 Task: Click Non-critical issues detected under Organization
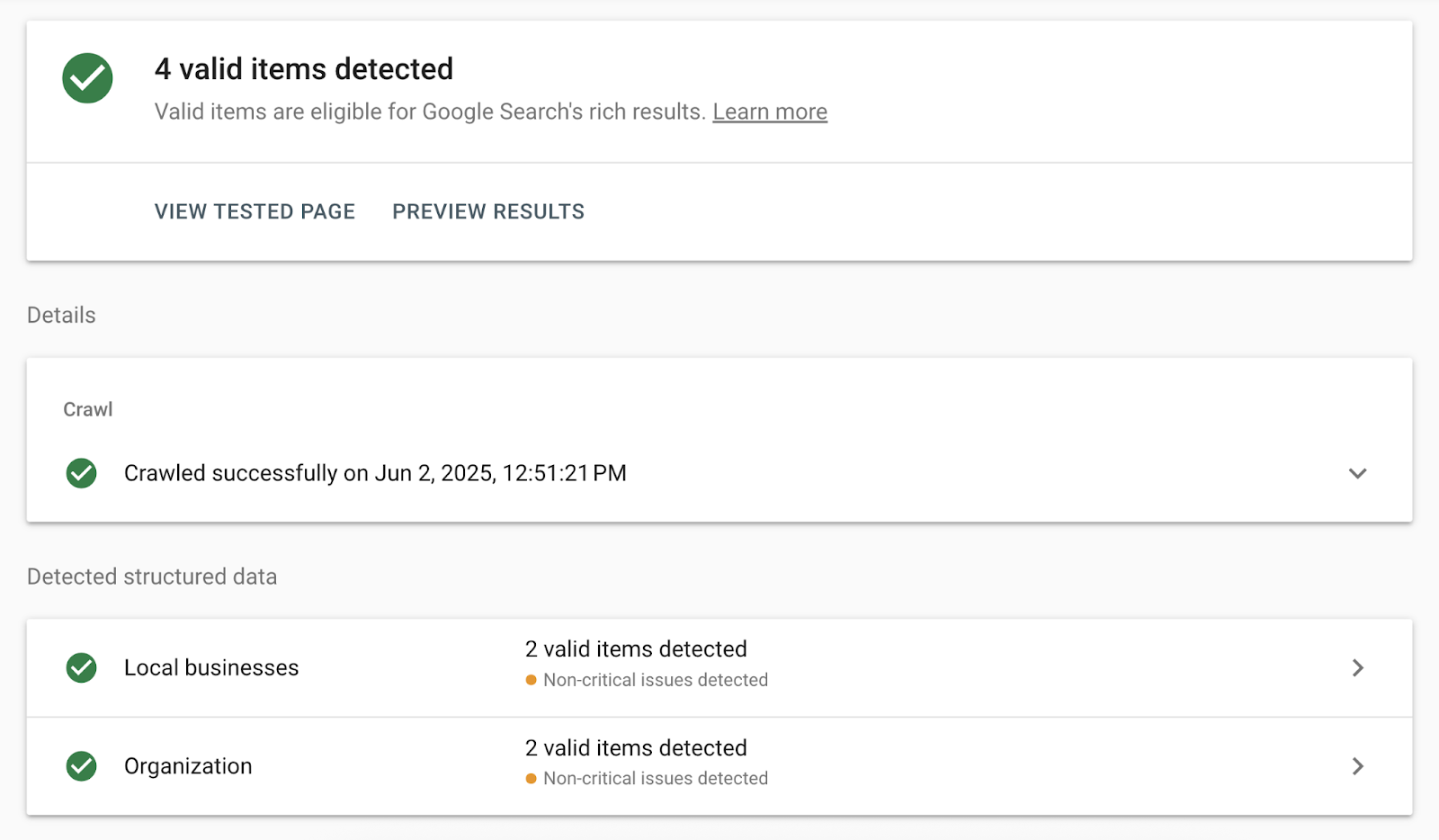tap(656, 779)
